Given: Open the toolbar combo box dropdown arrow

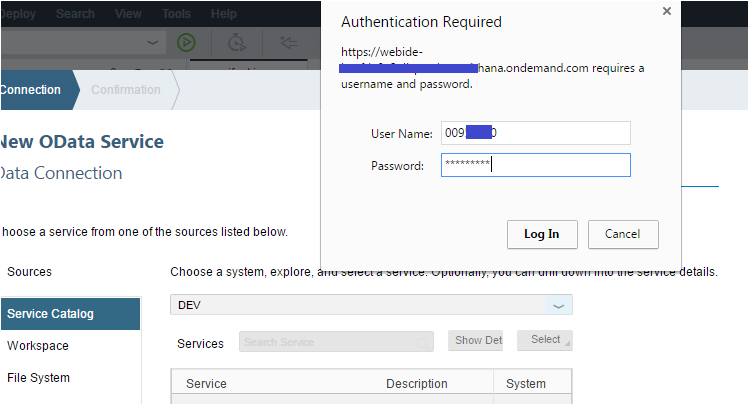Looking at the screenshot, I should tap(152, 43).
